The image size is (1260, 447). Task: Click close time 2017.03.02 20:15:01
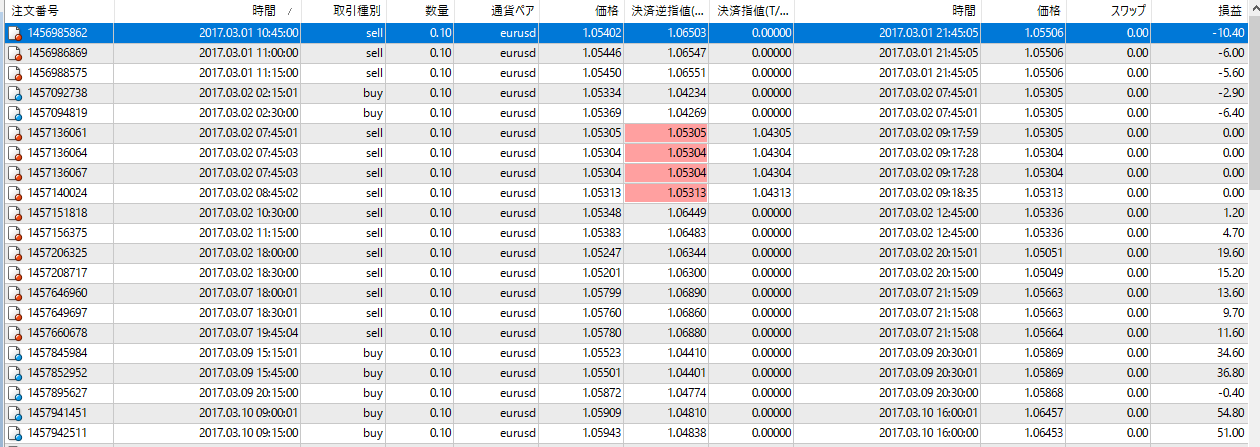pyautogui.click(x=929, y=253)
